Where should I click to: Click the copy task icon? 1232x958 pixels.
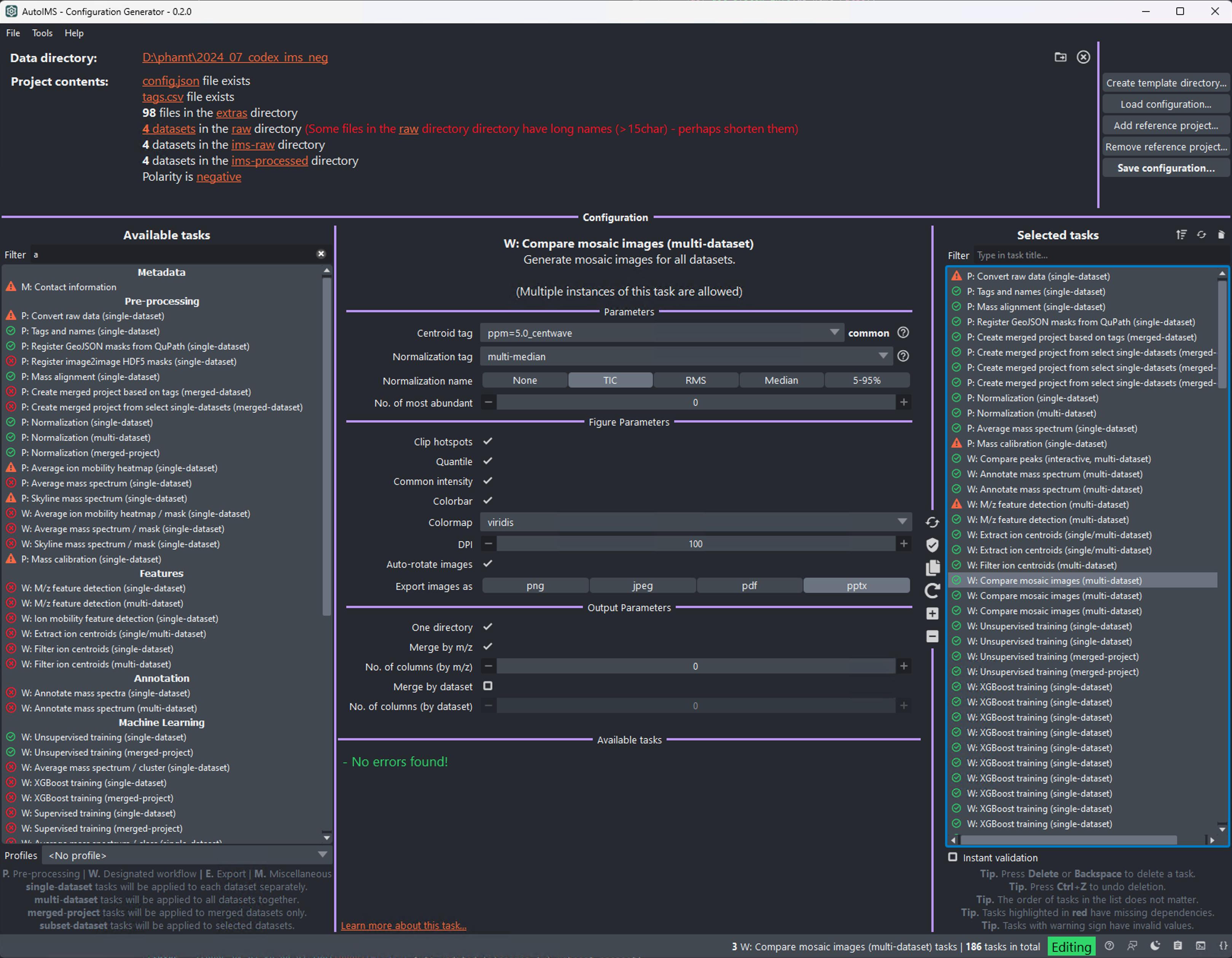pos(932,568)
